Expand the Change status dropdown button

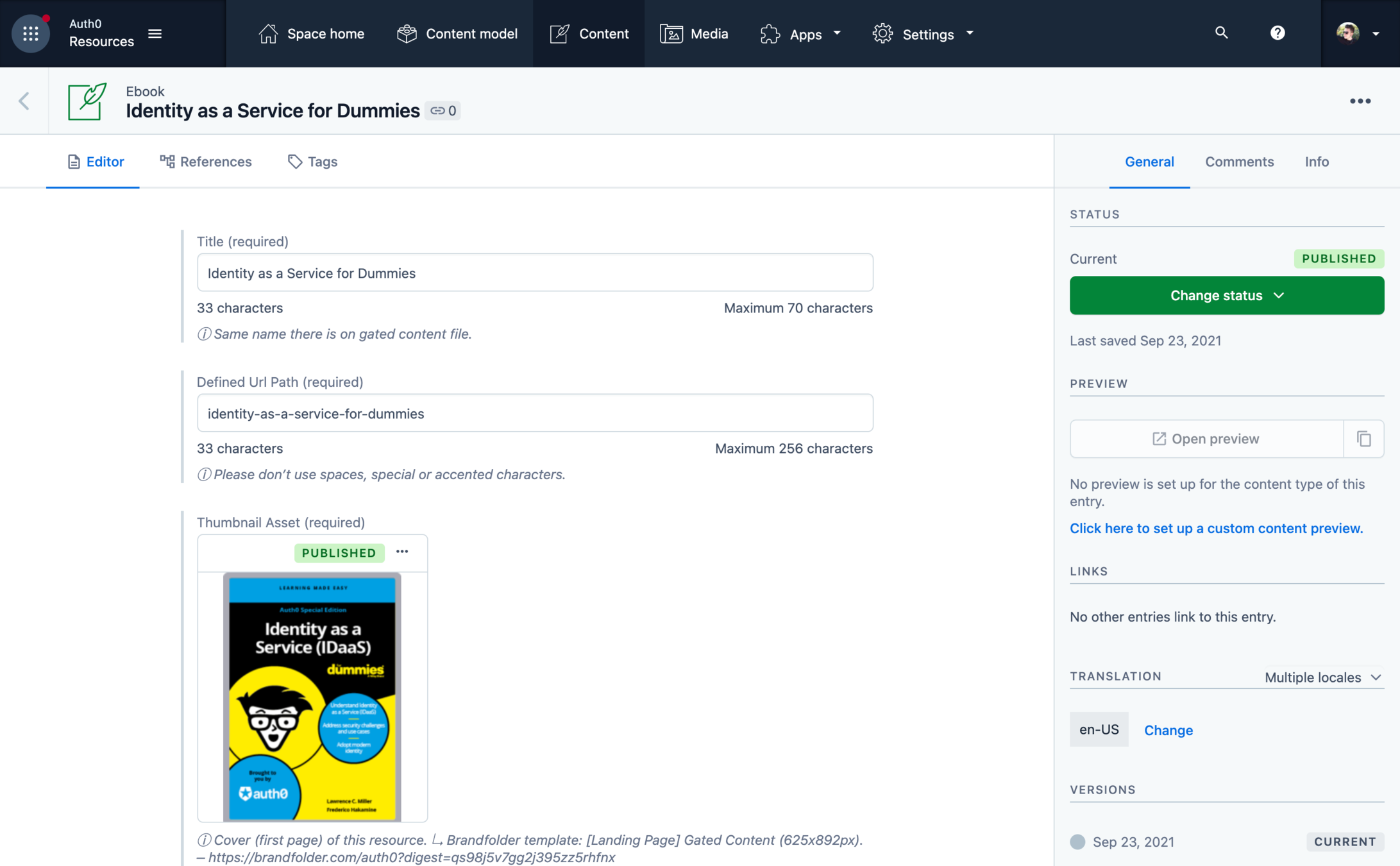point(1226,295)
